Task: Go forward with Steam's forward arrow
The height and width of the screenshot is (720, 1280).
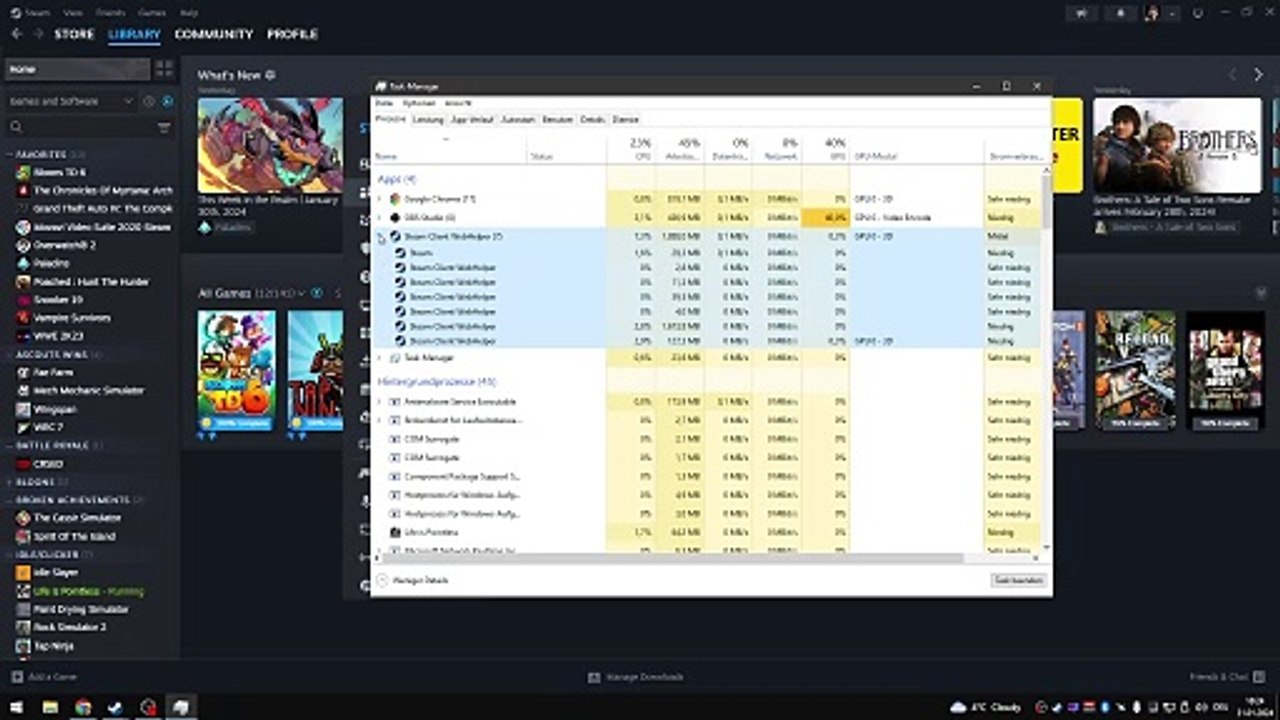Action: tap(38, 34)
